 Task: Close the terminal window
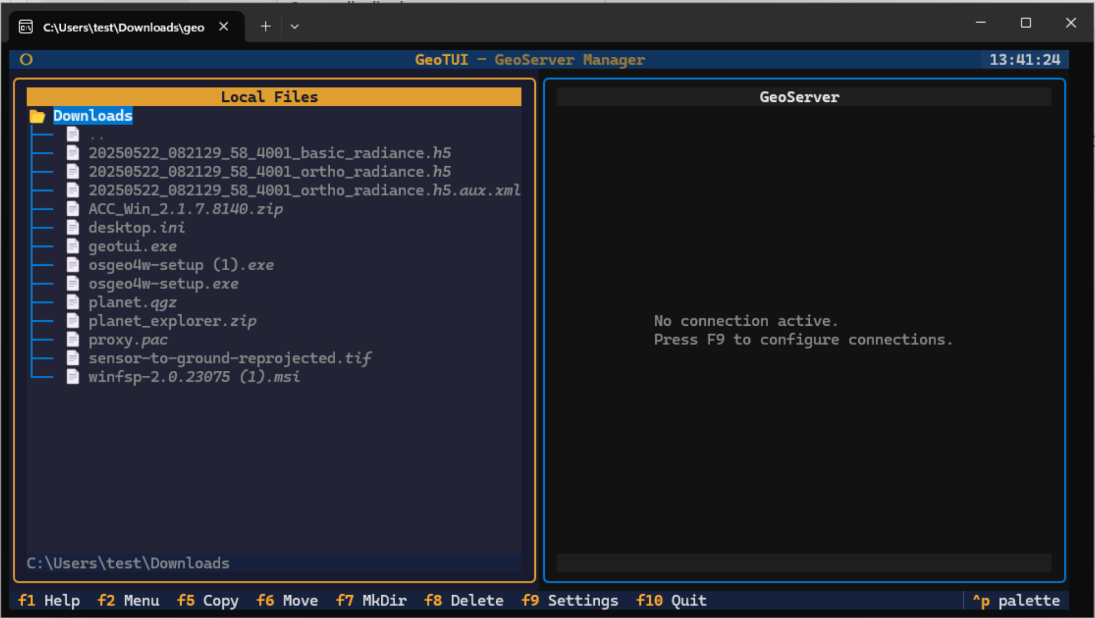click(x=1071, y=22)
